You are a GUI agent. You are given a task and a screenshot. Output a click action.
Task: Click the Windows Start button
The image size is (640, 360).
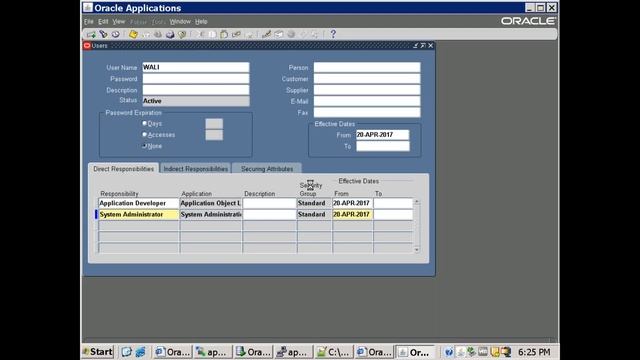pyautogui.click(x=98, y=352)
